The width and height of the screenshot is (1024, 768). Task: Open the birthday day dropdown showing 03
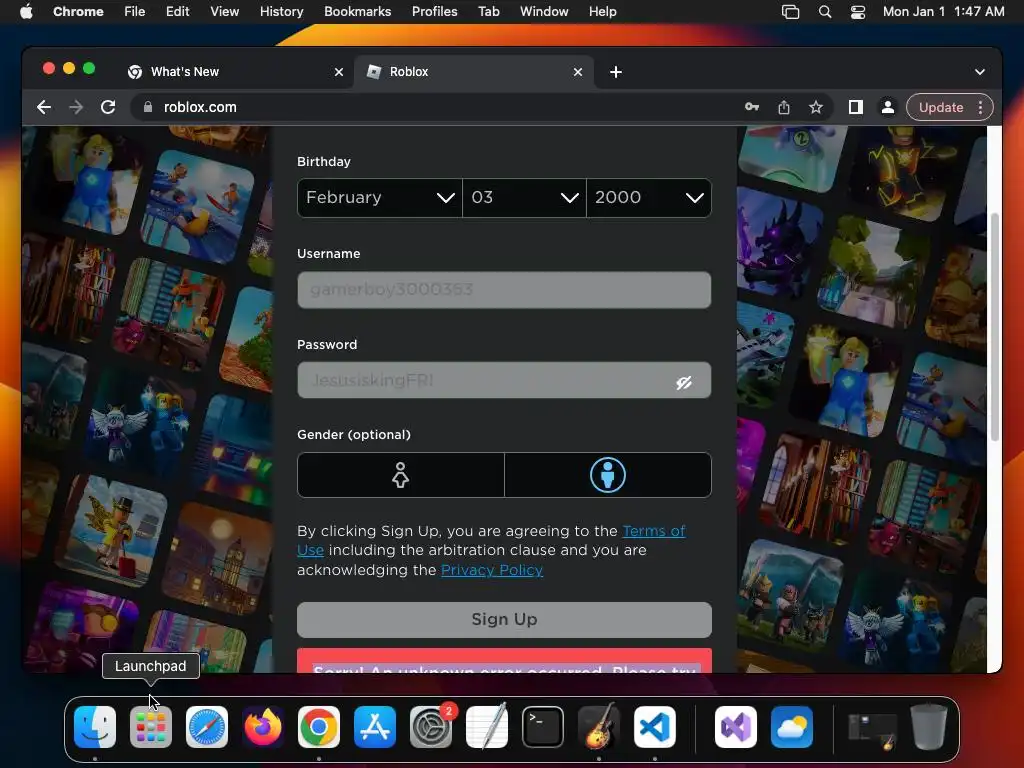coord(524,197)
